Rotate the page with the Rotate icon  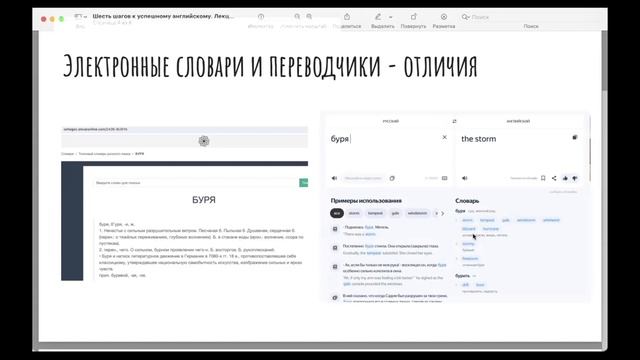pos(413,17)
